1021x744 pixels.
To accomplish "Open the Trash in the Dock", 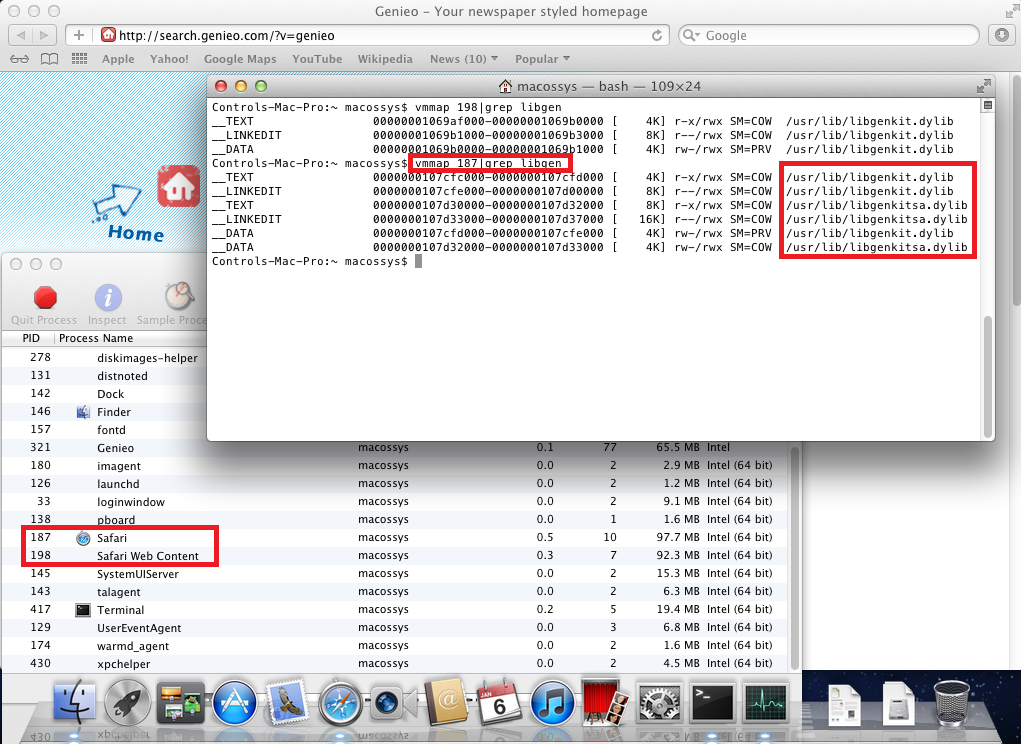I will point(951,702).
